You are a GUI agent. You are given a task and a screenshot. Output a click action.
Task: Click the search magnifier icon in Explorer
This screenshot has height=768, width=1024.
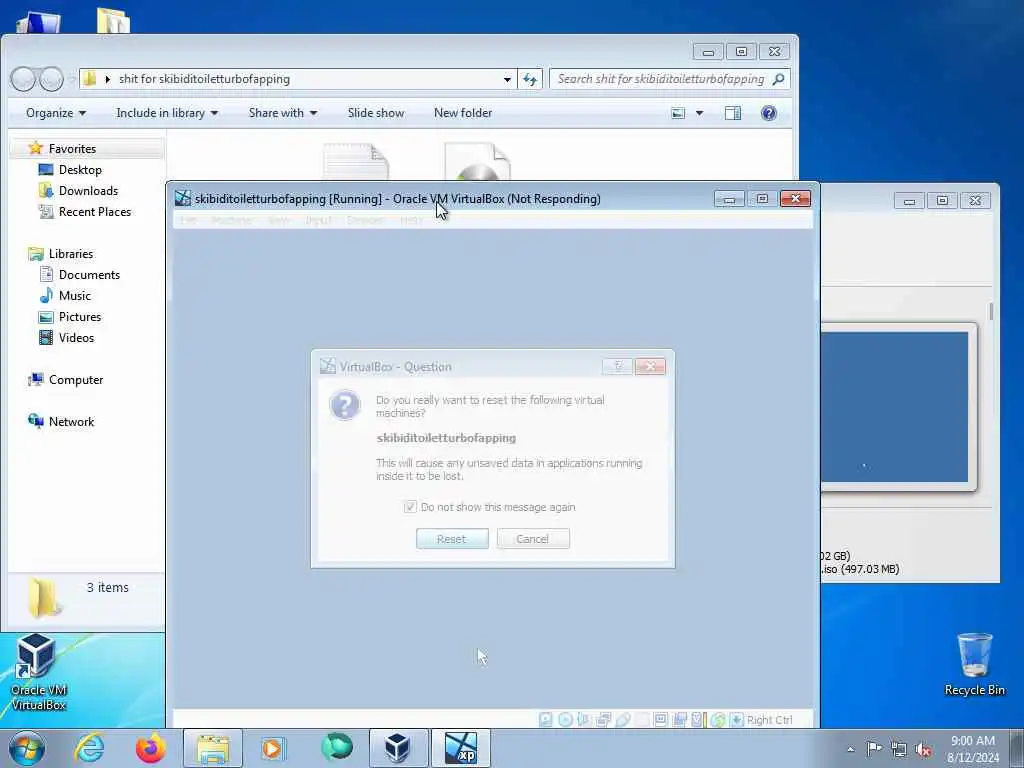tap(778, 79)
